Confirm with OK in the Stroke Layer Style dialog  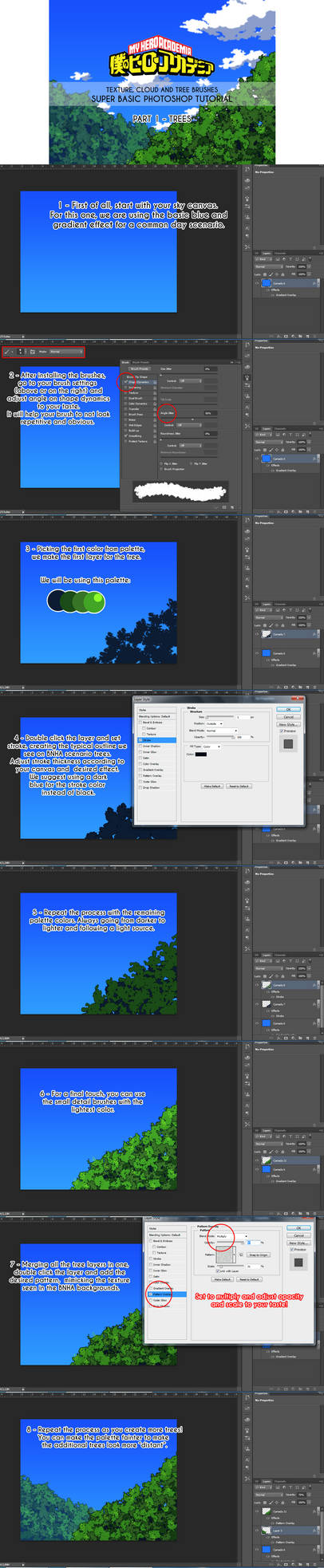click(288, 709)
